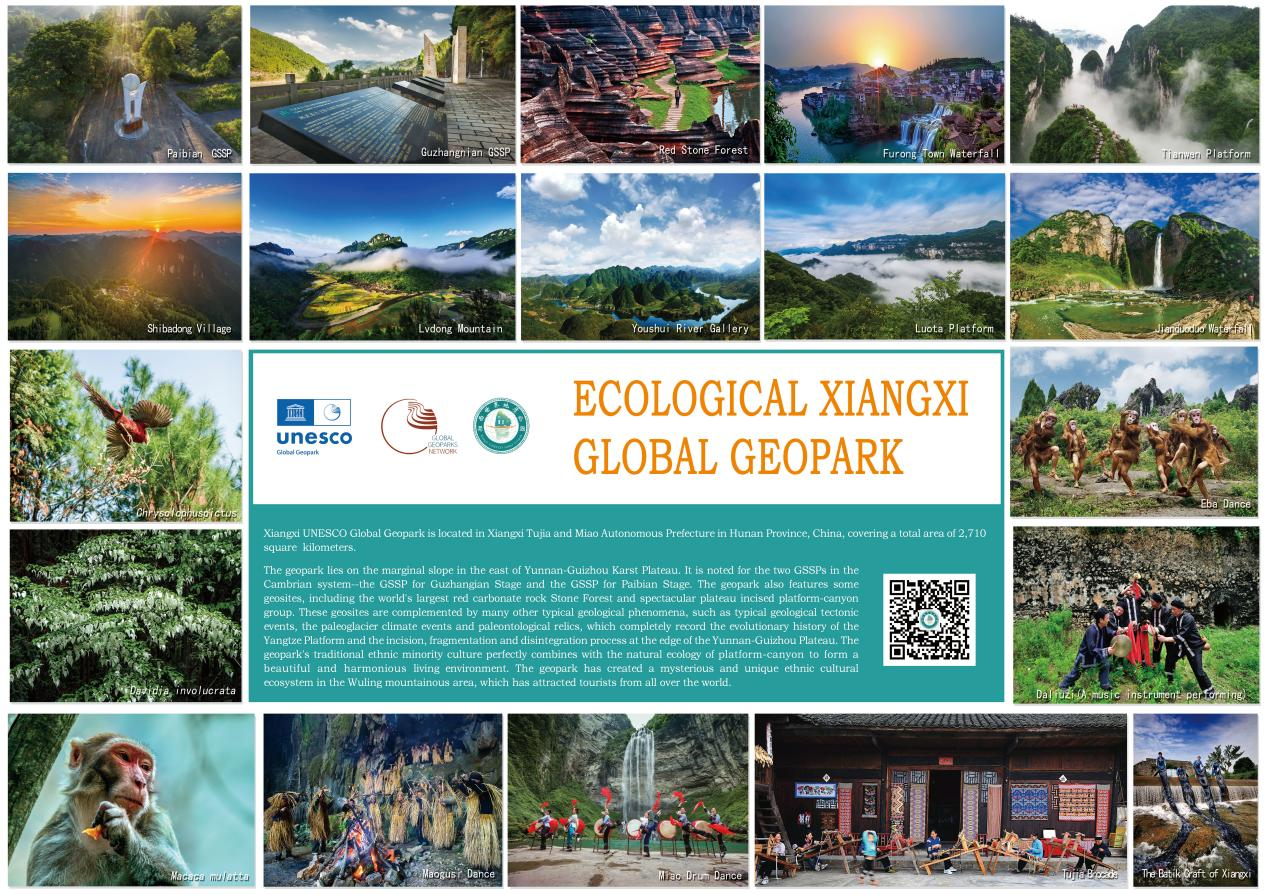Click the UNESCO Global Geopark logo

tap(314, 427)
